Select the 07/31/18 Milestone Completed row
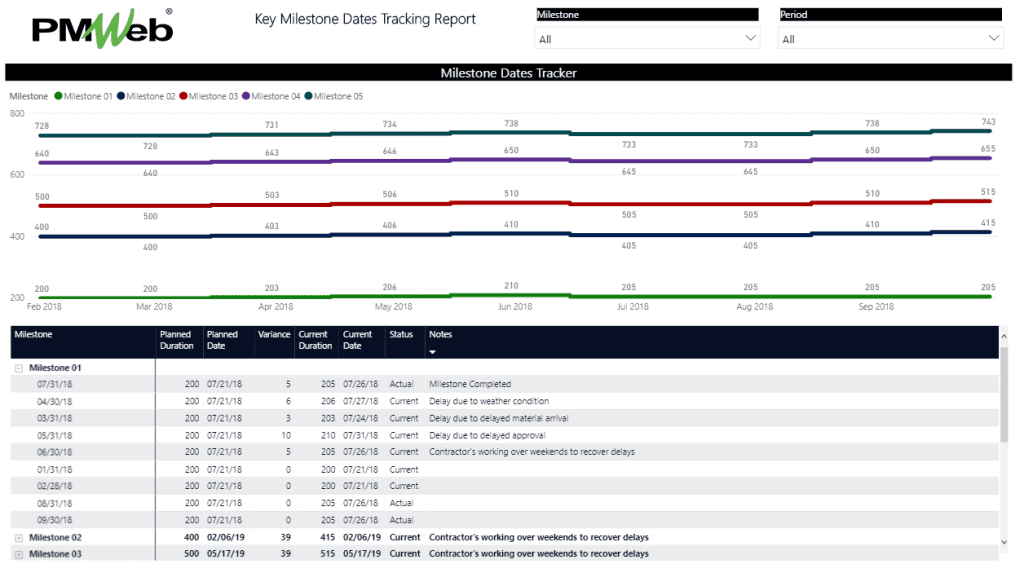 click(470, 384)
